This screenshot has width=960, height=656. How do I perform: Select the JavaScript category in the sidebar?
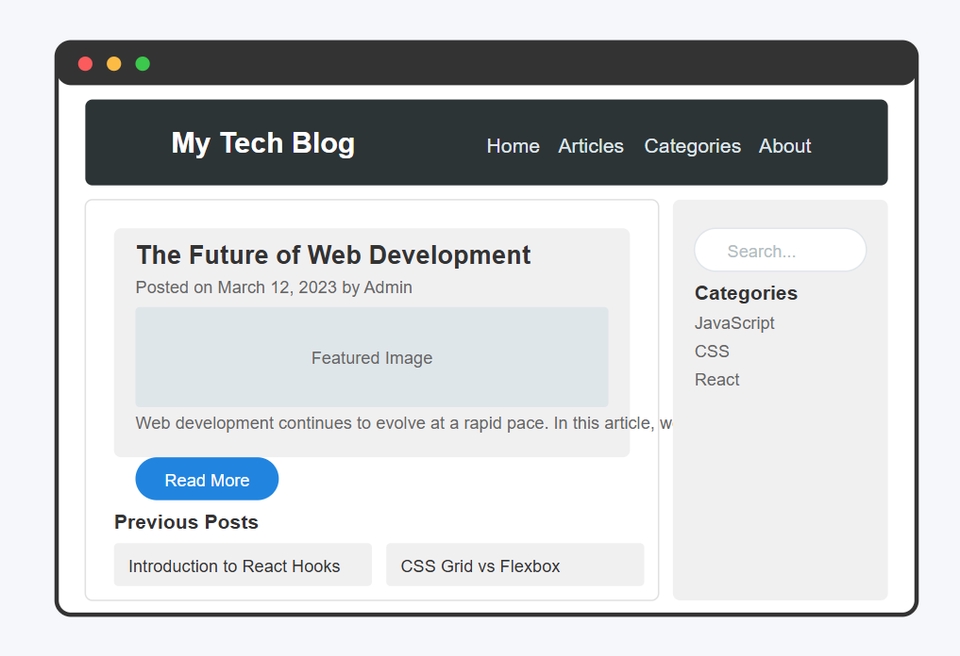point(734,323)
